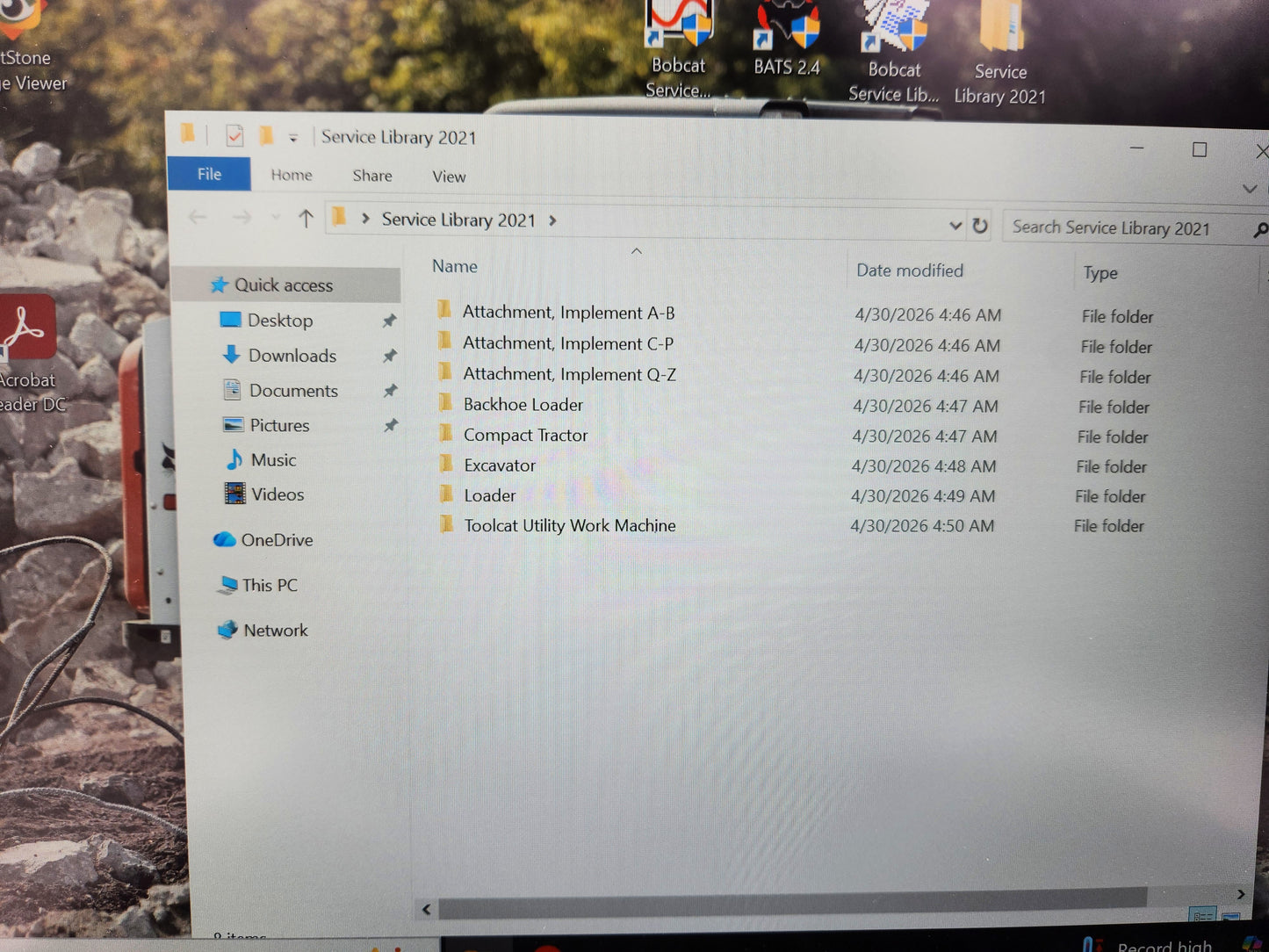Click the New folder icon in title bar

pyautogui.click(x=266, y=136)
